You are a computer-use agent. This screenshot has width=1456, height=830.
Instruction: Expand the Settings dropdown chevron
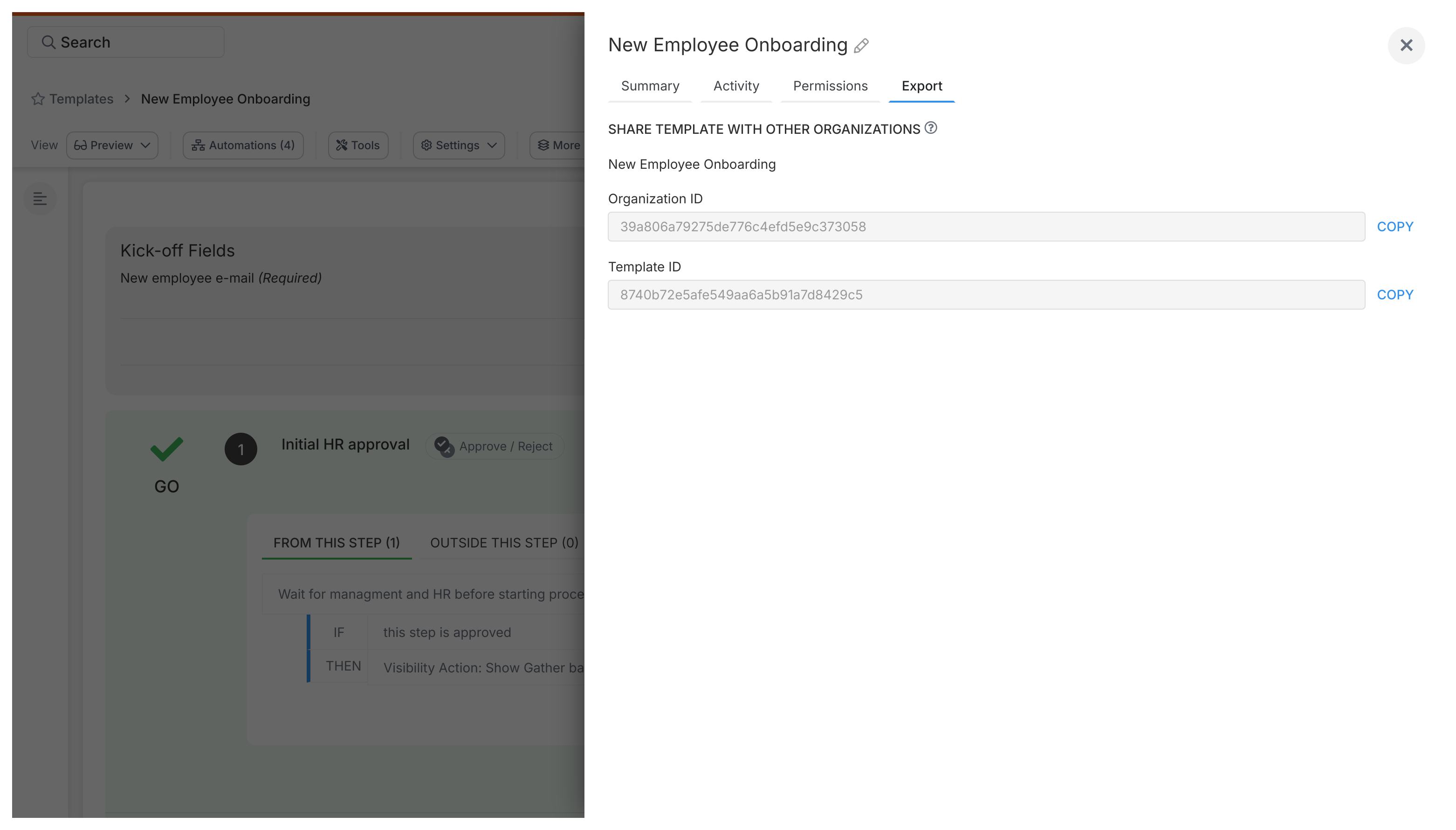pos(492,145)
